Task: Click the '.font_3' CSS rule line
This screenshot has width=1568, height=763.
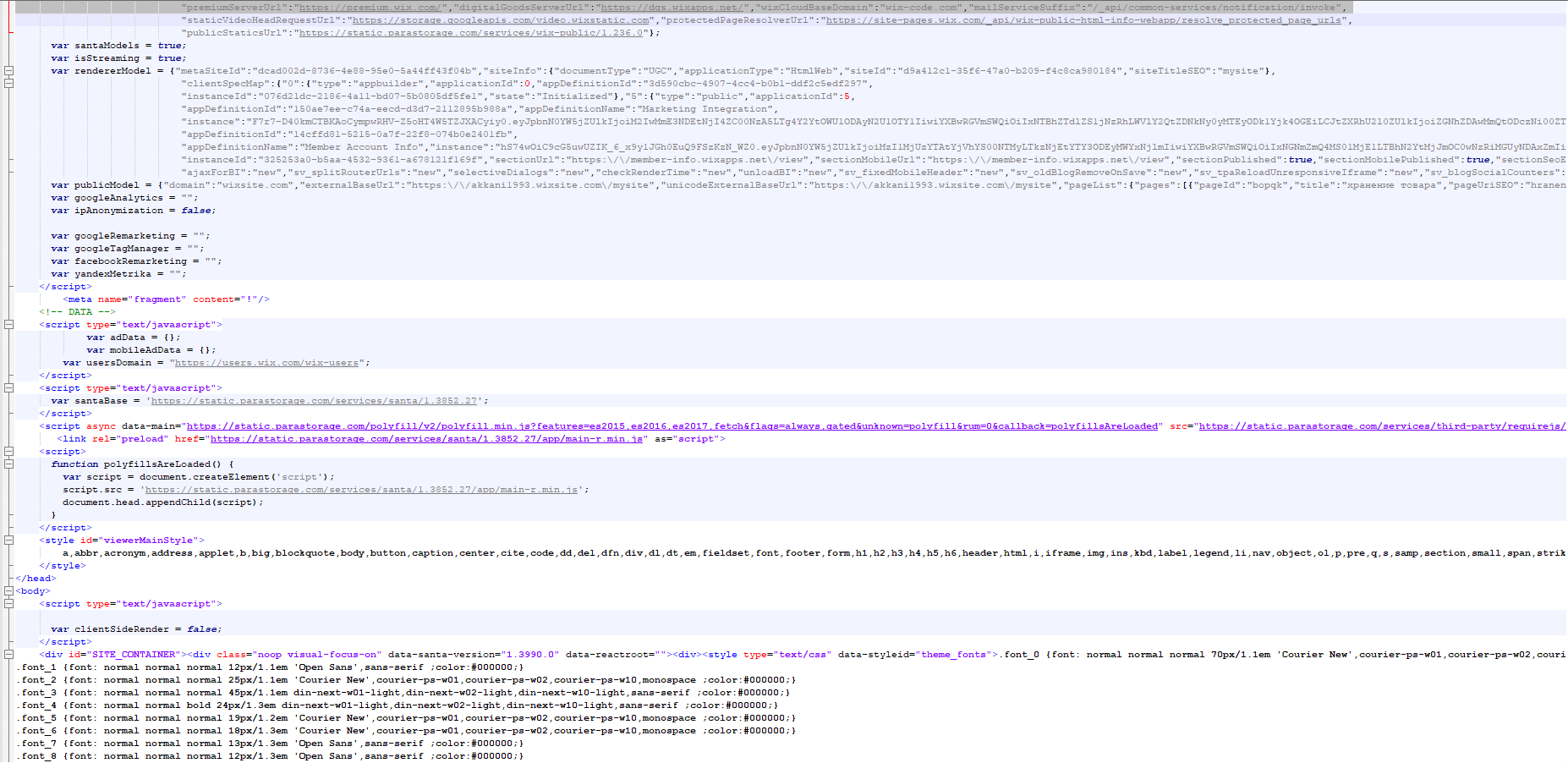Action: (x=403, y=693)
